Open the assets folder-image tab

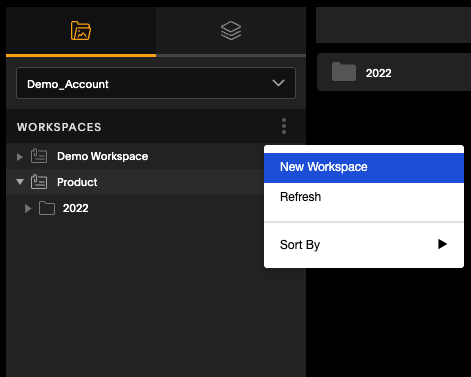(x=81, y=31)
